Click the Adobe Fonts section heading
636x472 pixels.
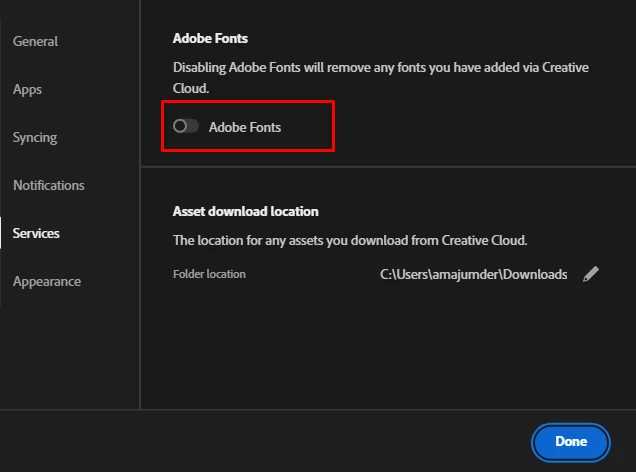tap(210, 39)
